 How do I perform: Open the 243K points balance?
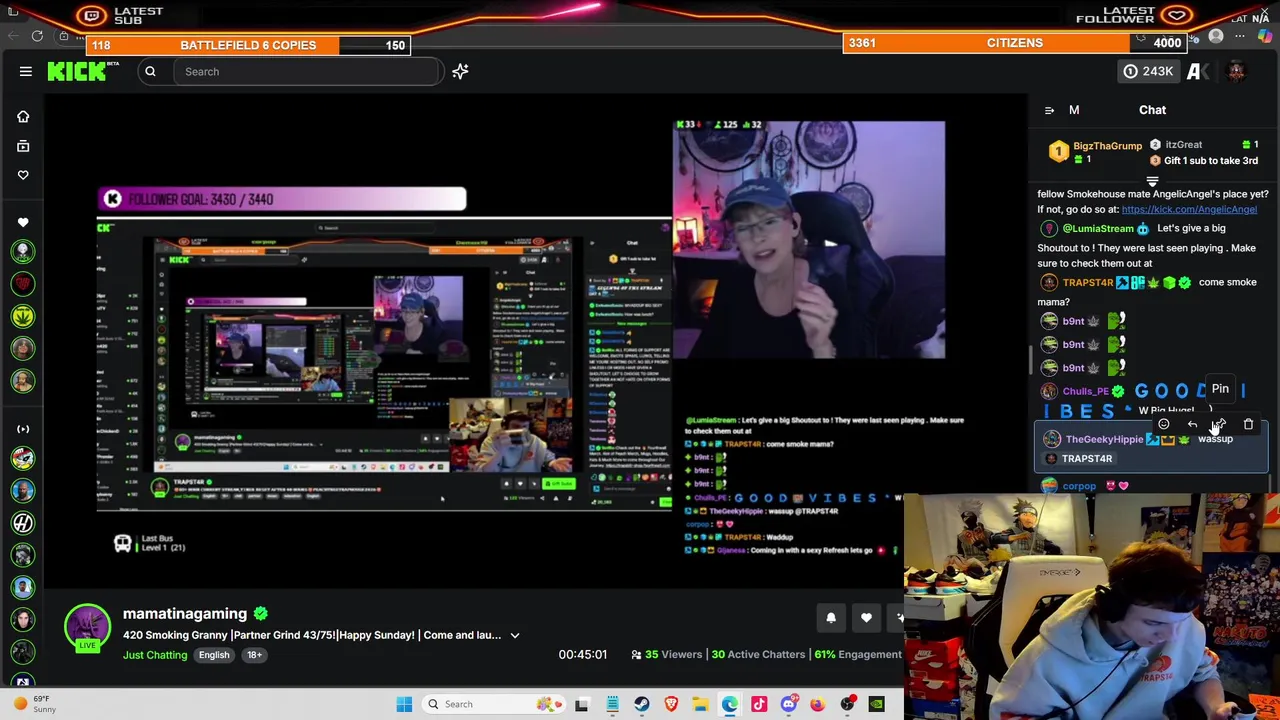(1147, 71)
